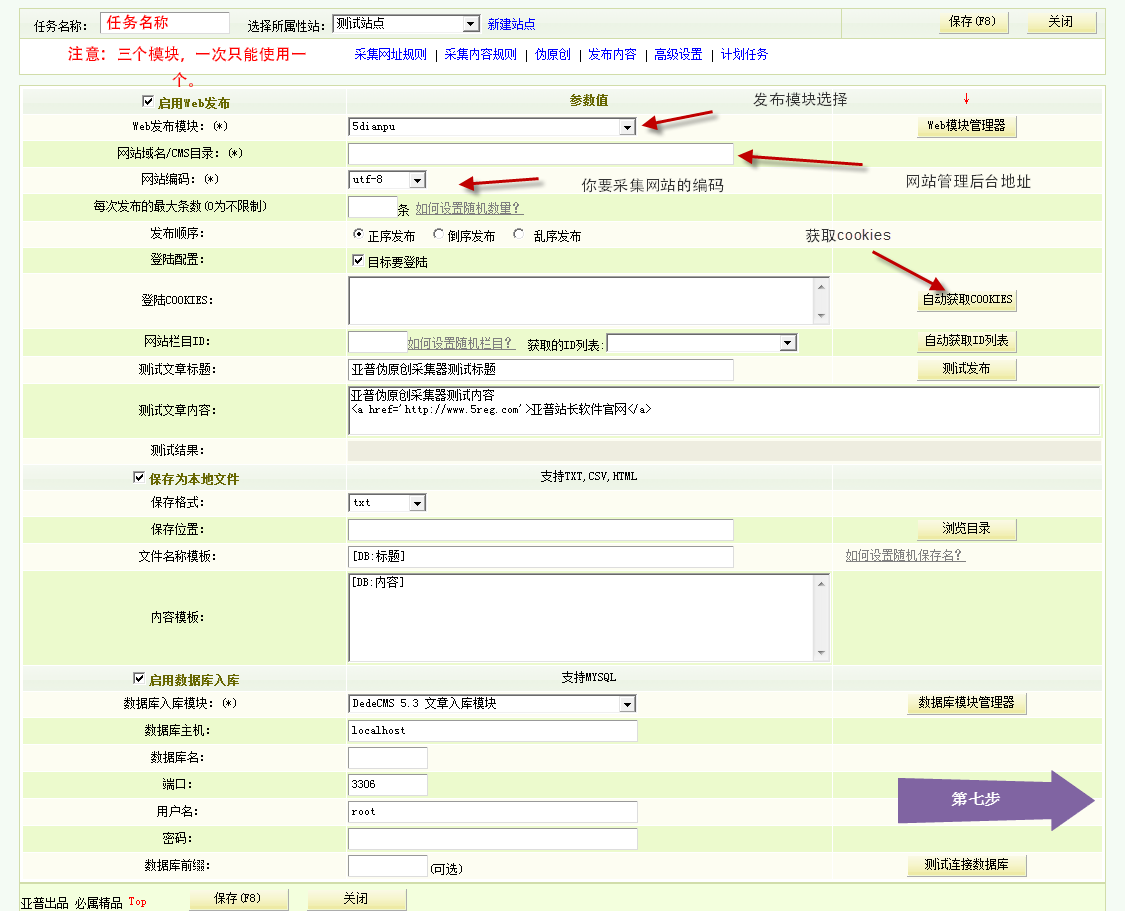Image resolution: width=1125 pixels, height=911 pixels.
Task: Go to the 高级设置 tab
Action: coord(678,55)
